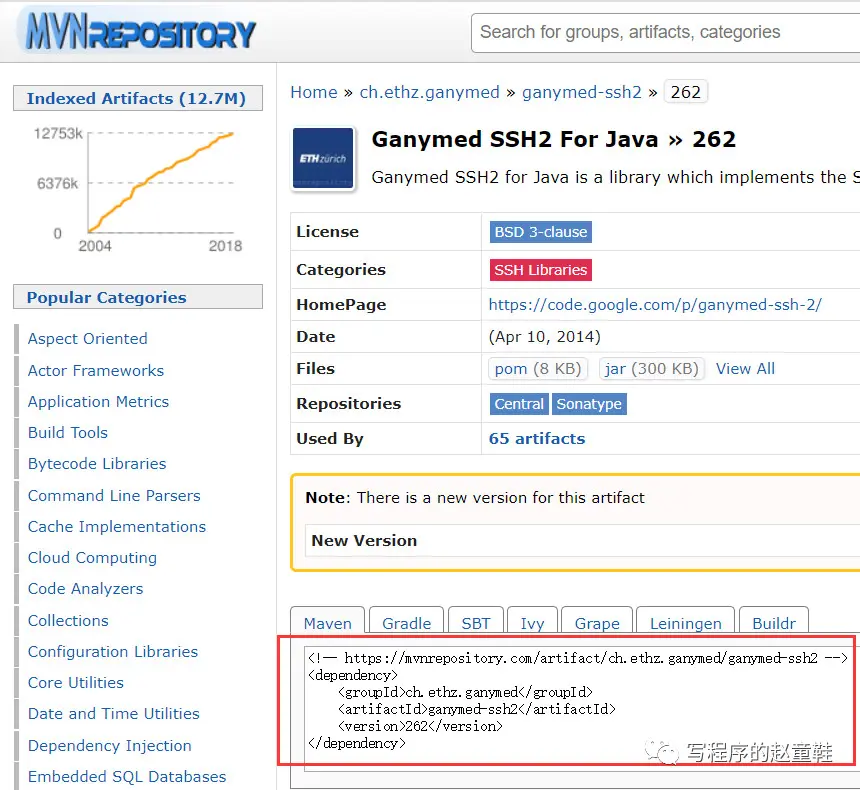Viewport: 860px width, 790px height.
Task: Click the 262 version breadcrumb badge
Action: [x=686, y=92]
